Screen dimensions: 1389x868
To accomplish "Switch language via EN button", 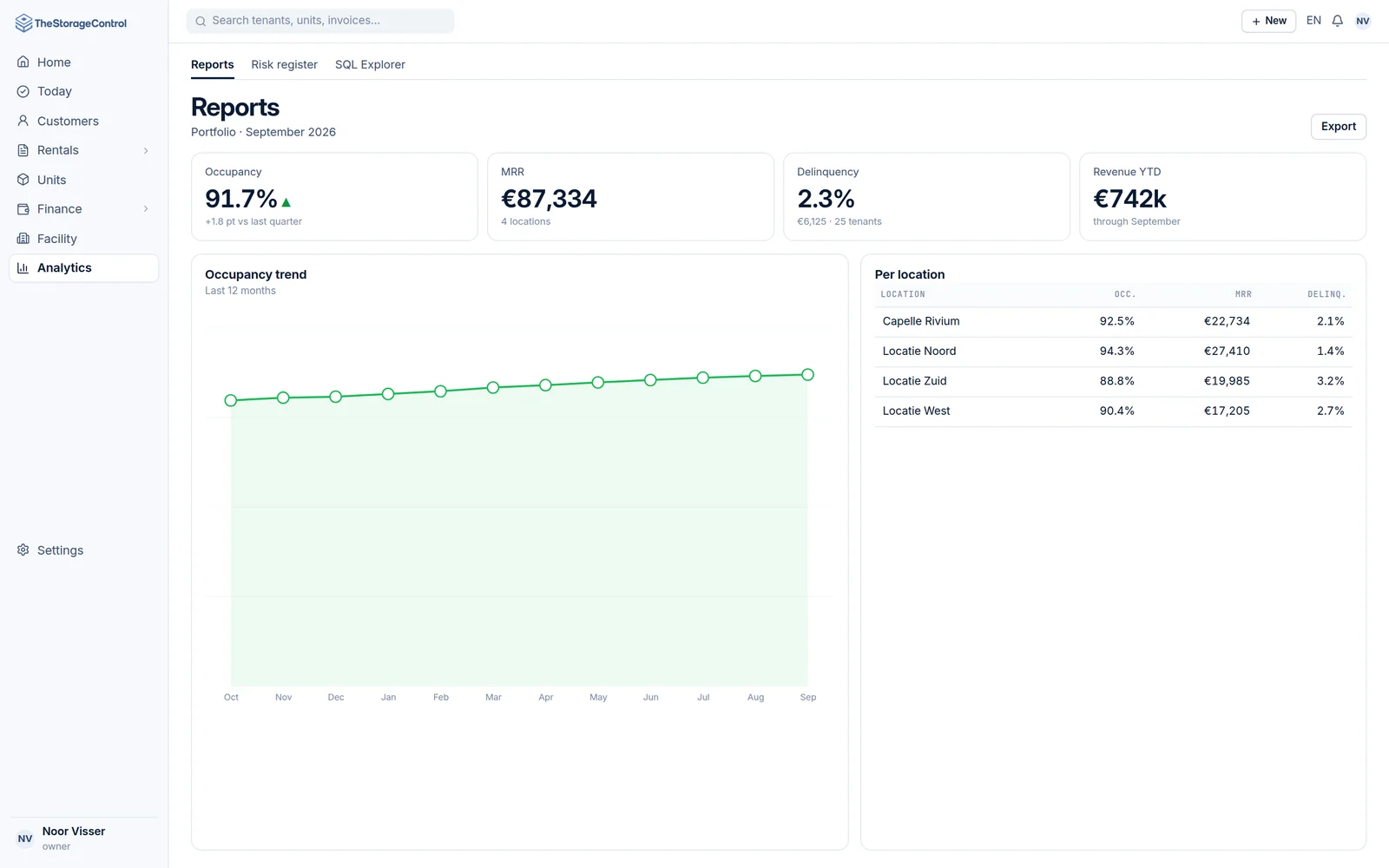I will click(x=1313, y=21).
